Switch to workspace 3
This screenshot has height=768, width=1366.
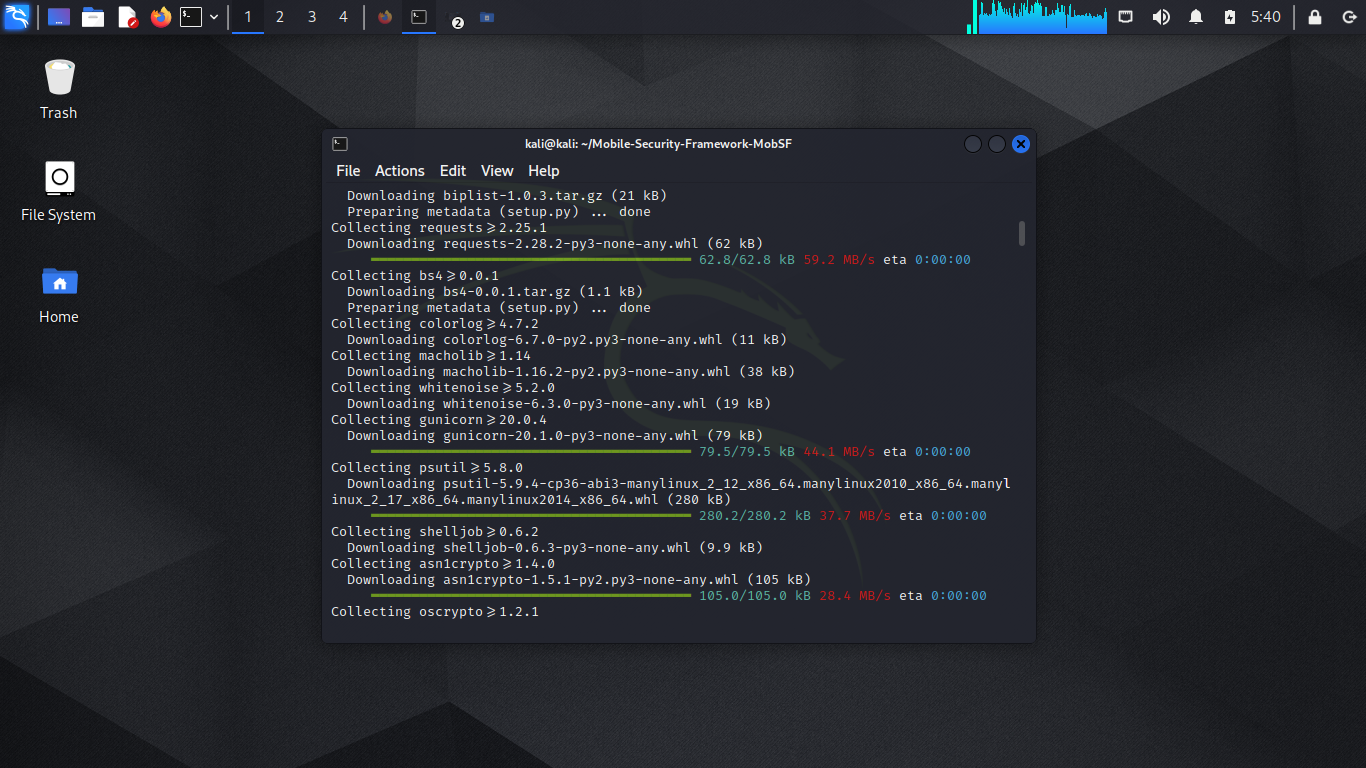(x=312, y=17)
